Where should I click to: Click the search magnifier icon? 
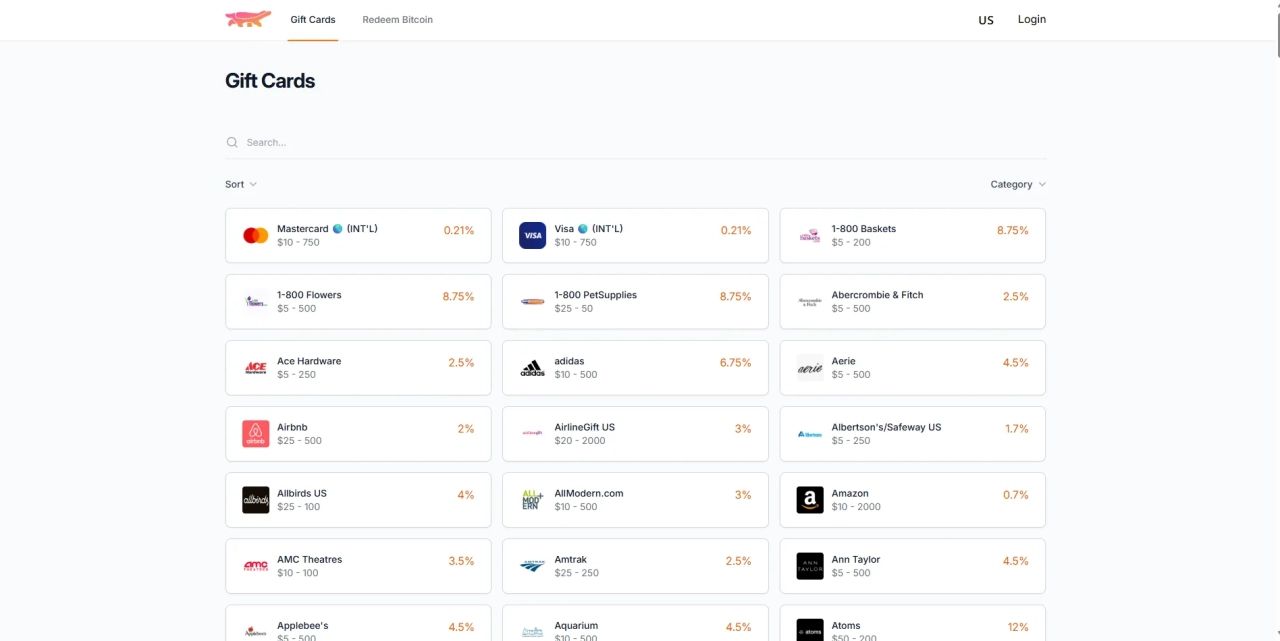231,142
